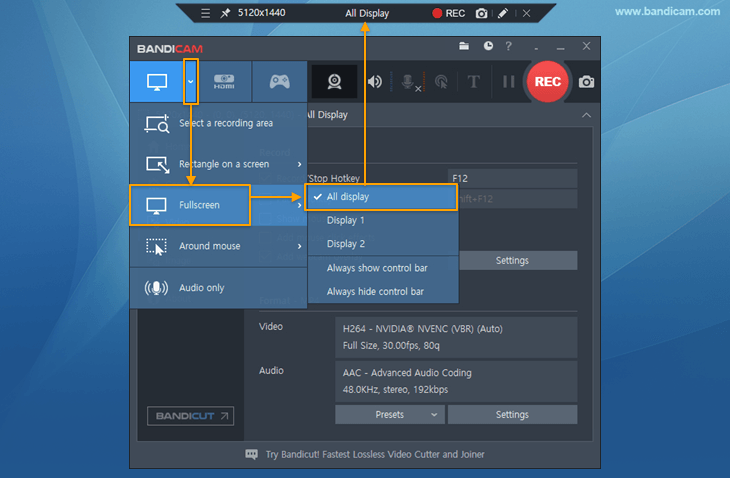This screenshot has height=478, width=730.
Task: Toggle the microphone icon
Action: [409, 82]
